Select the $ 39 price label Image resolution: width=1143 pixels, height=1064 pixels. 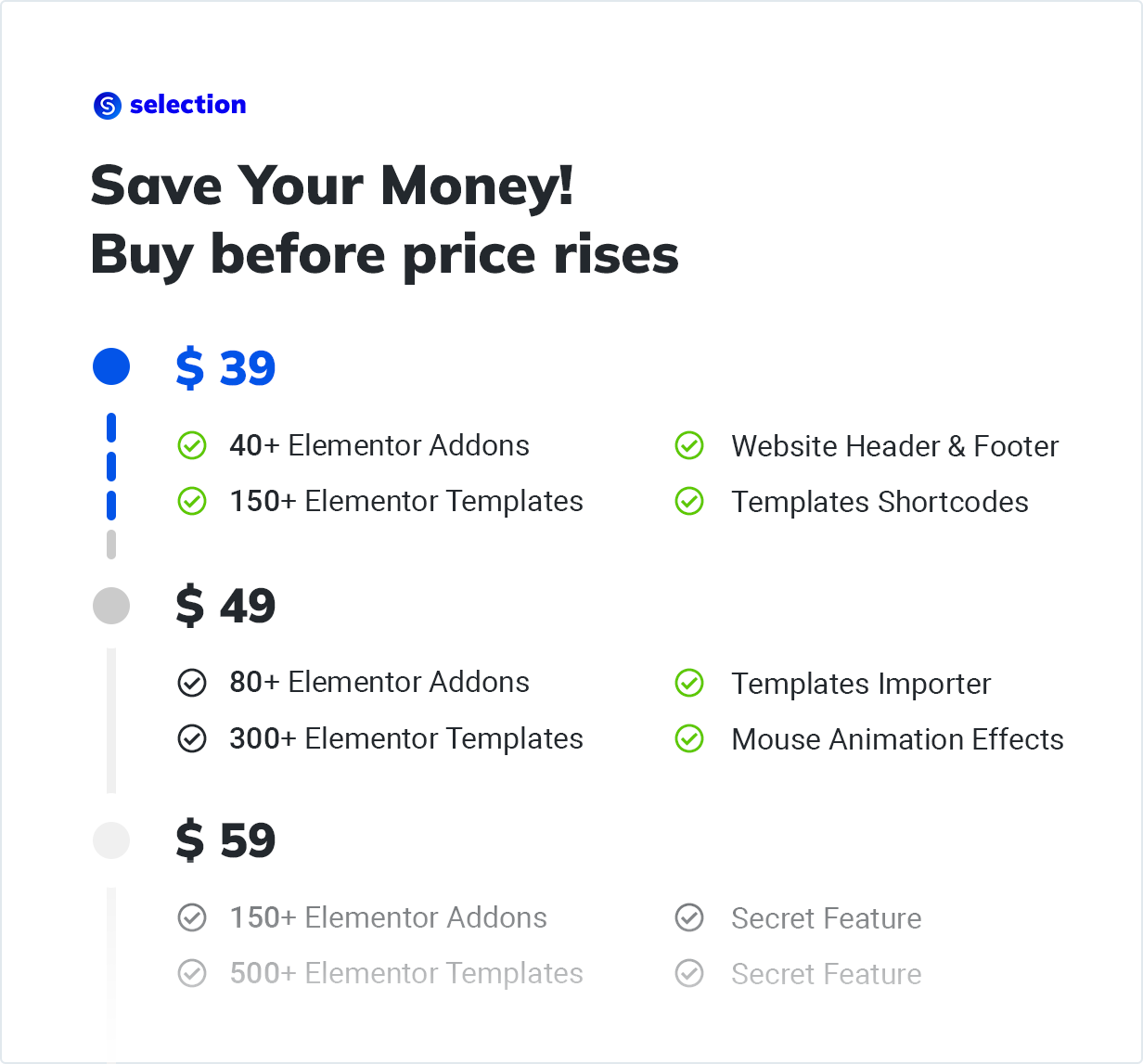[225, 368]
